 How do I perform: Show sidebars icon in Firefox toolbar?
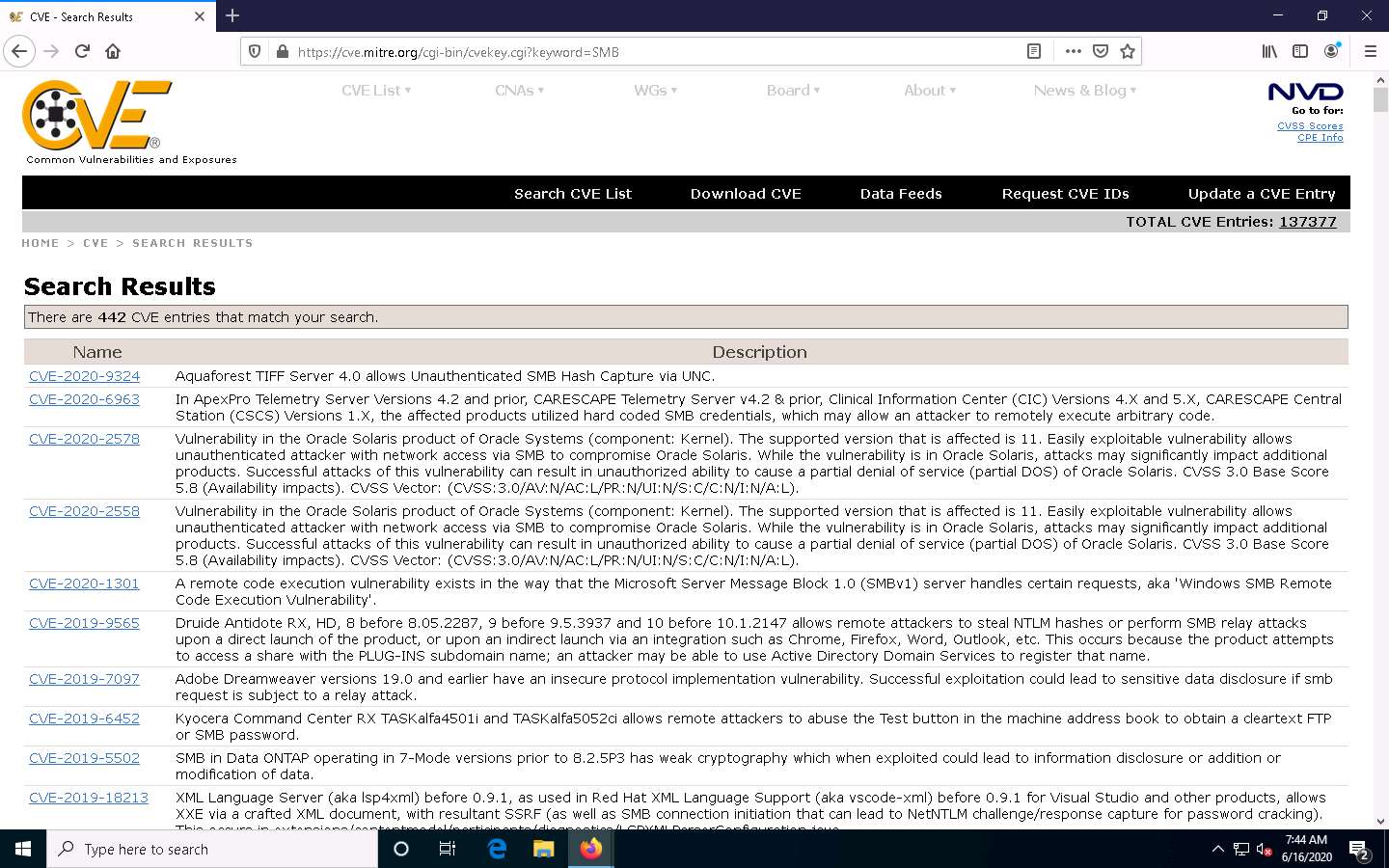[x=1300, y=51]
